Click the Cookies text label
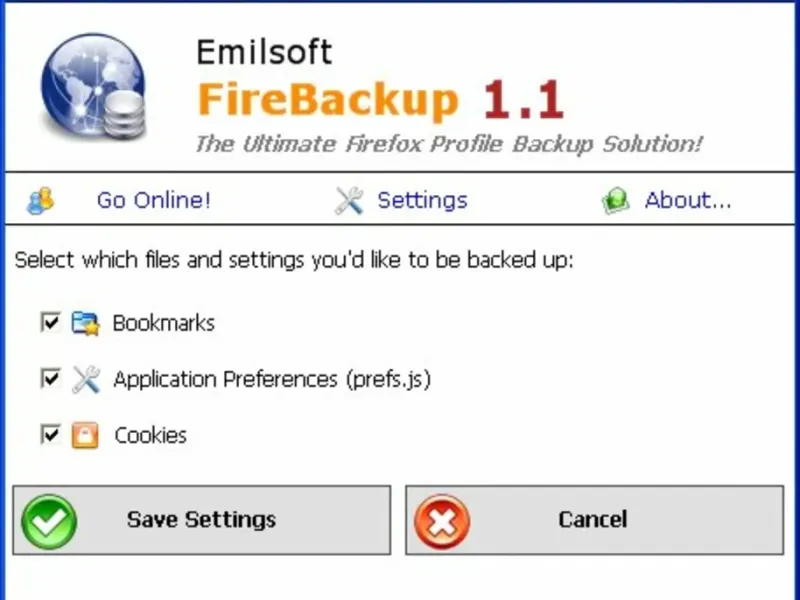The image size is (800, 600). click(x=151, y=436)
